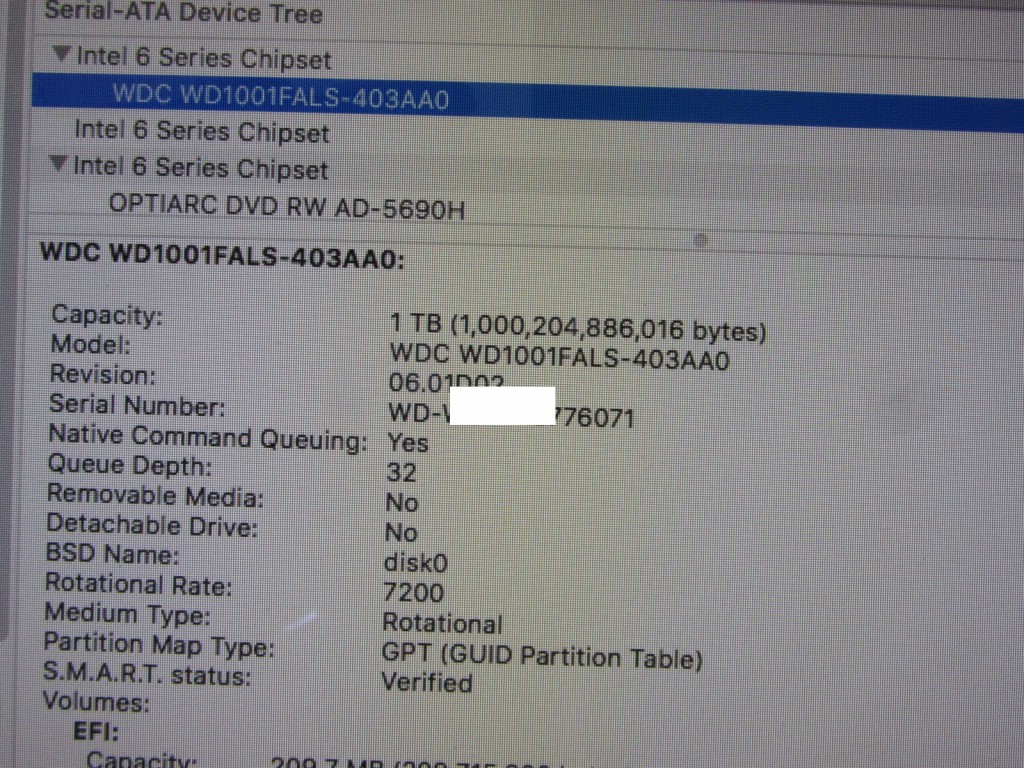
Task: Click the BSD Name: label
Action: (112, 554)
